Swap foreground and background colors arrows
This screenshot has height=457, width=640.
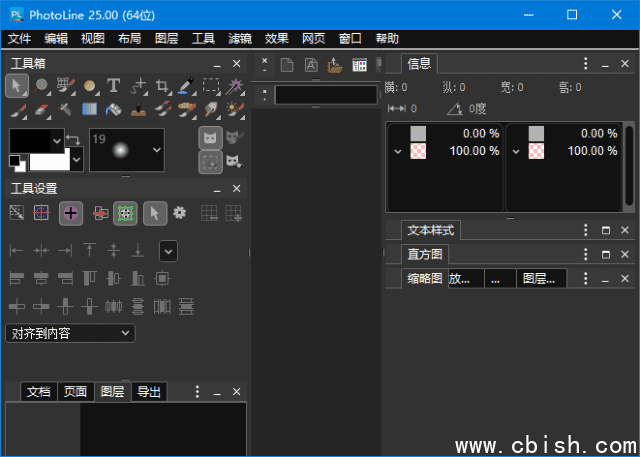[73, 140]
